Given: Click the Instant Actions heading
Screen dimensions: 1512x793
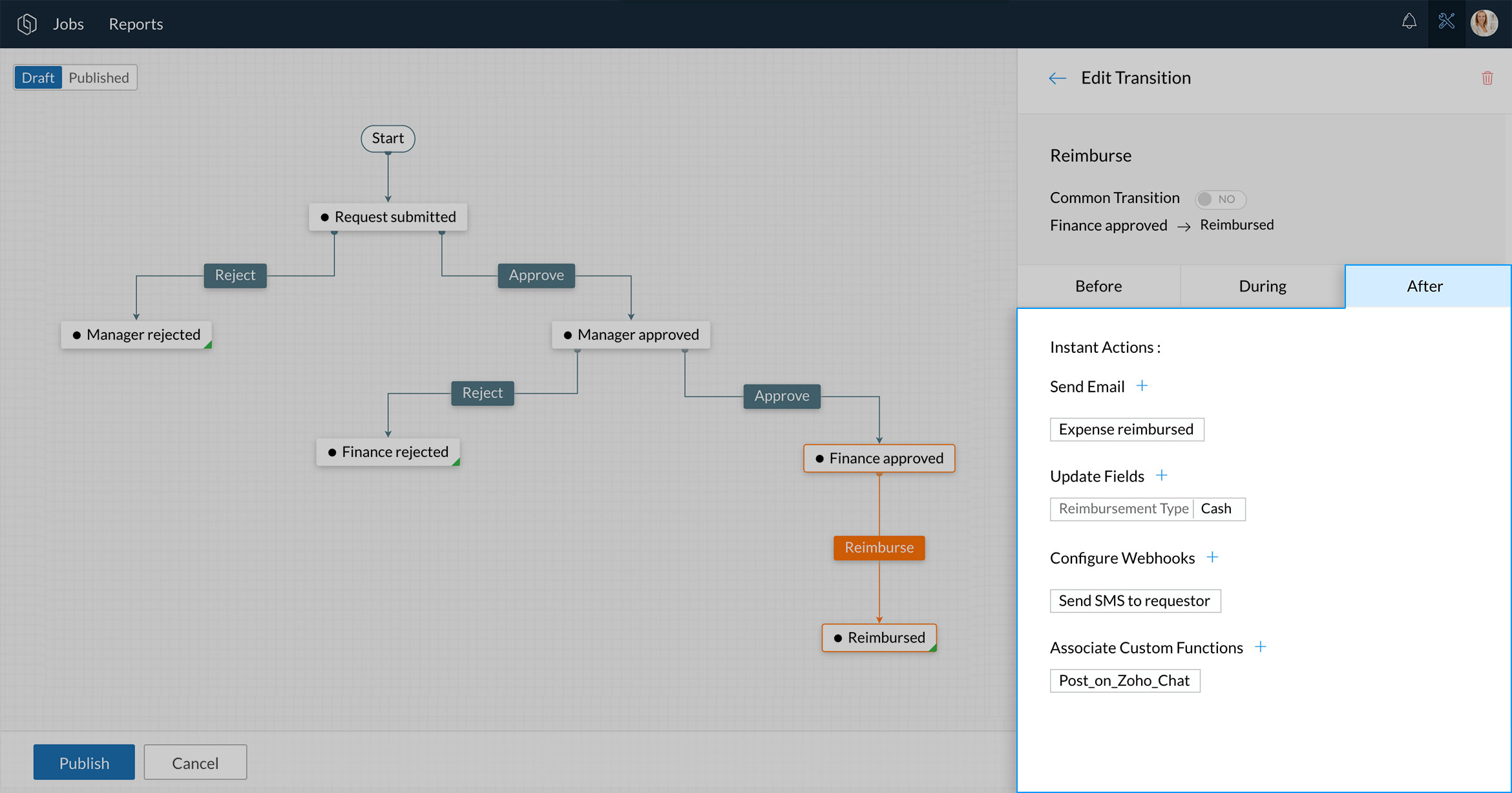Looking at the screenshot, I should [1105, 348].
